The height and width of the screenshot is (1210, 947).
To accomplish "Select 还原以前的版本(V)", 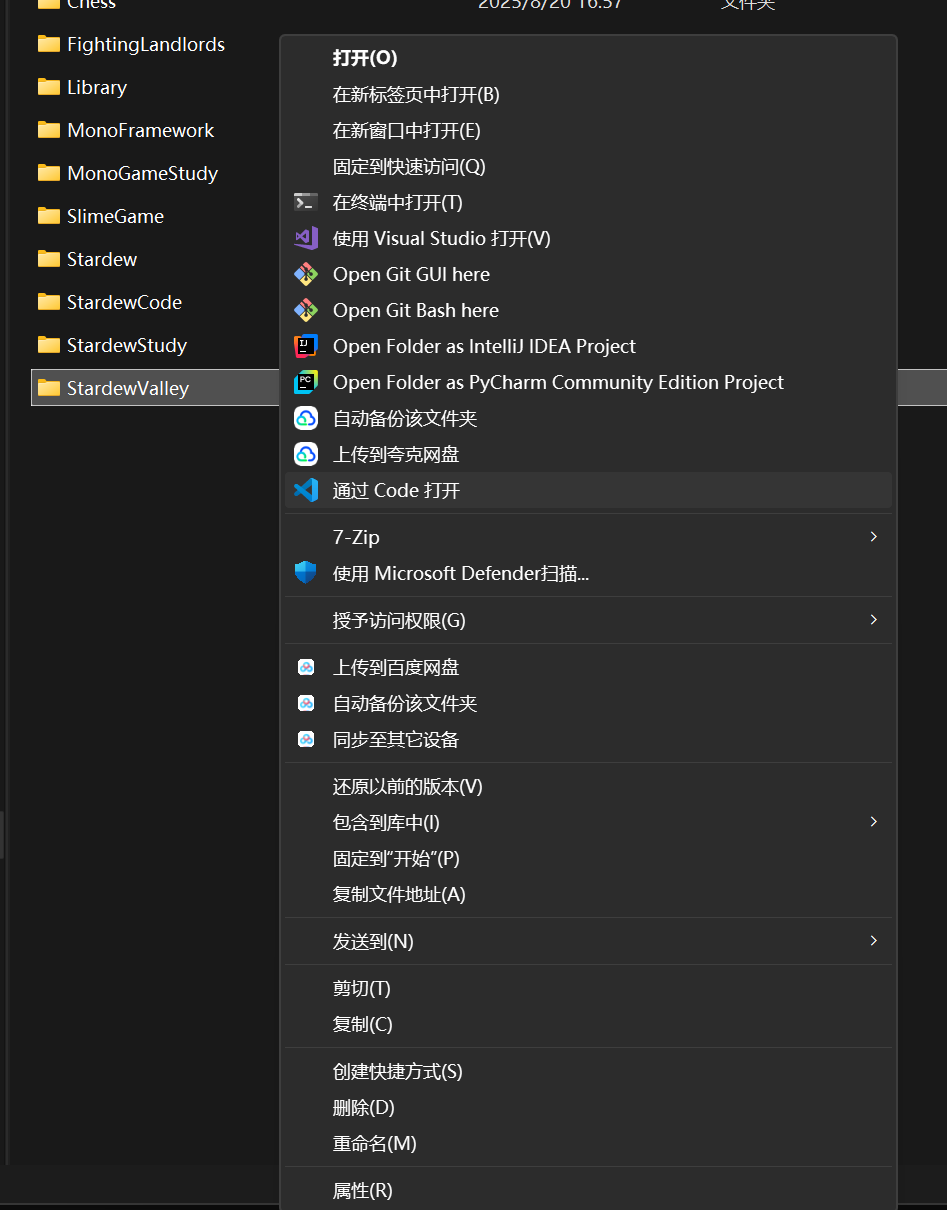I will (588, 786).
